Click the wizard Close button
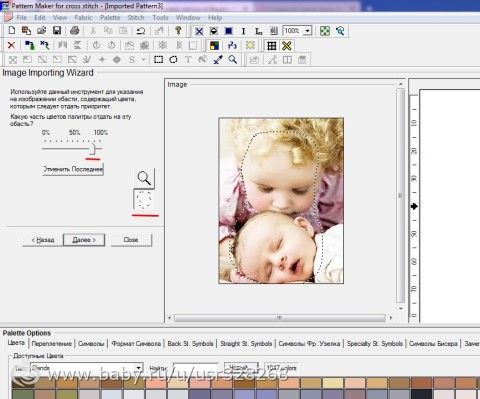 (x=131, y=240)
